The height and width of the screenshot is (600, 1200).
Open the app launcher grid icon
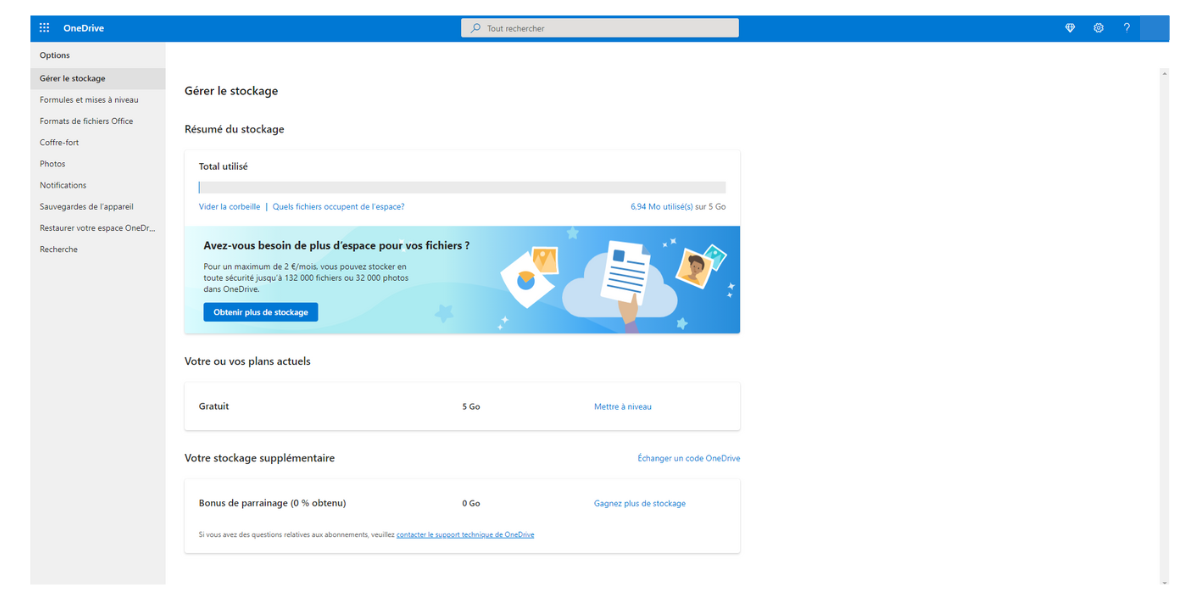(x=44, y=28)
